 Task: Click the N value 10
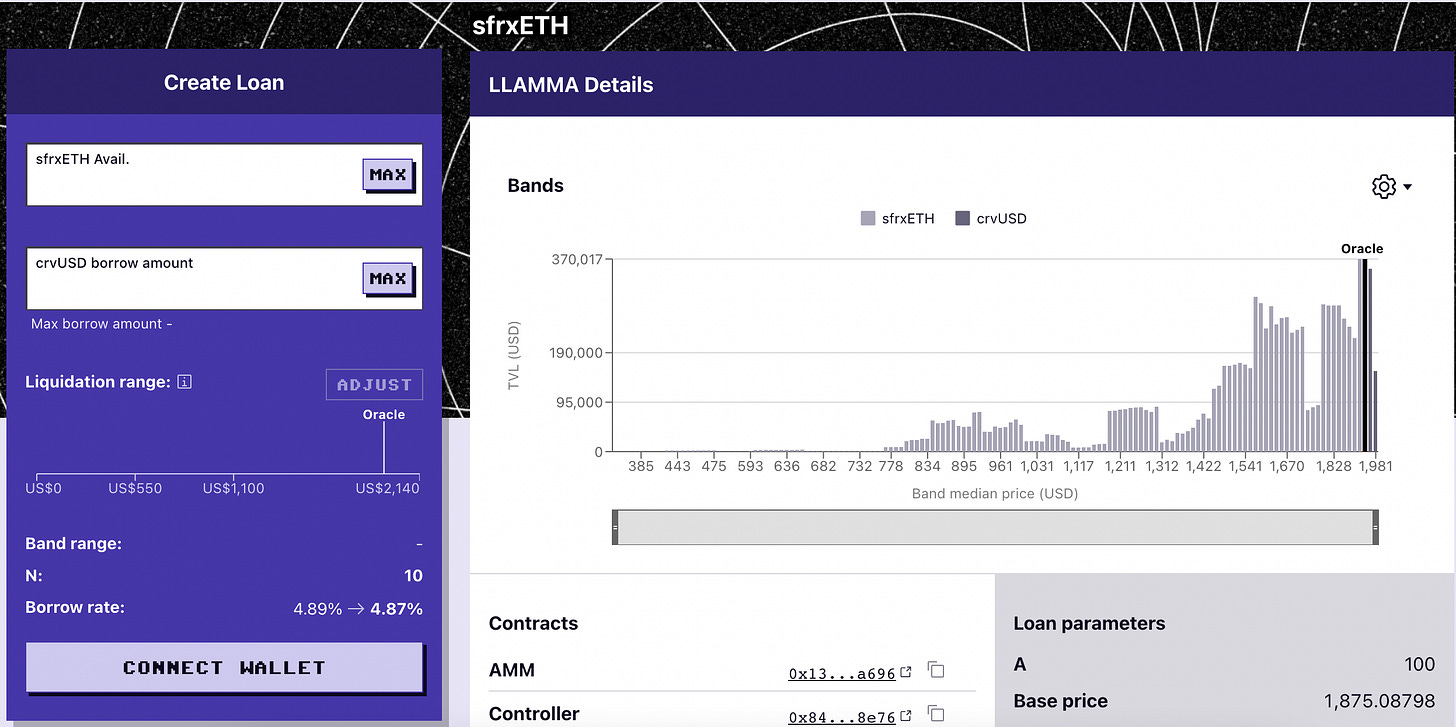tap(413, 576)
